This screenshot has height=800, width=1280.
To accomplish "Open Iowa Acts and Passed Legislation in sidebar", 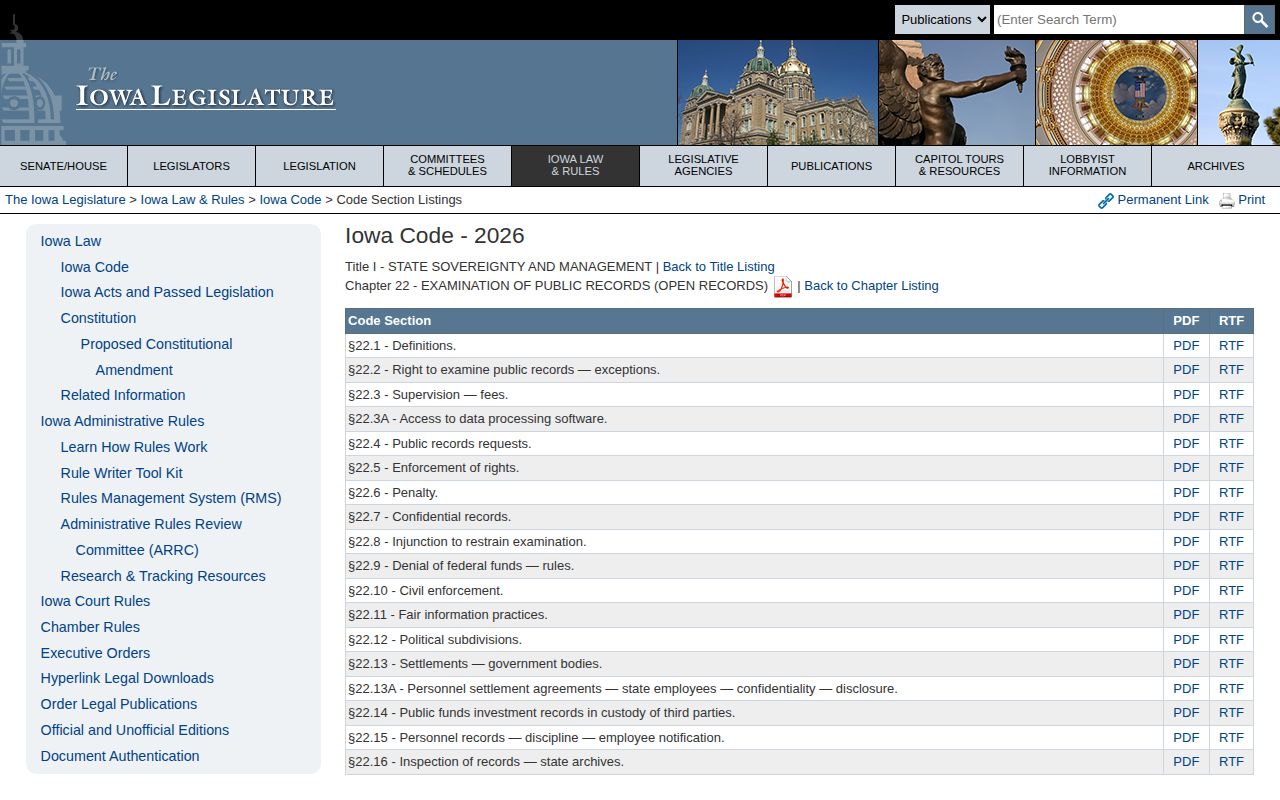I will [x=167, y=292].
